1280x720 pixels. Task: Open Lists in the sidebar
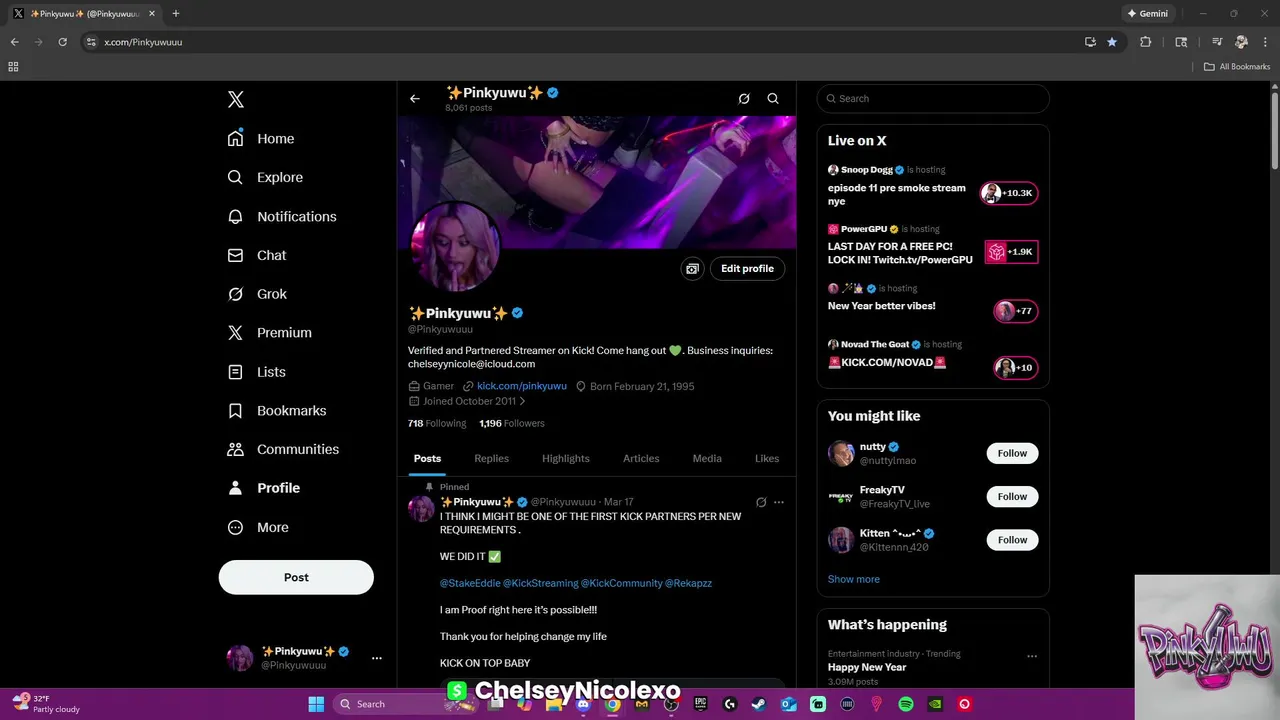(x=257, y=372)
